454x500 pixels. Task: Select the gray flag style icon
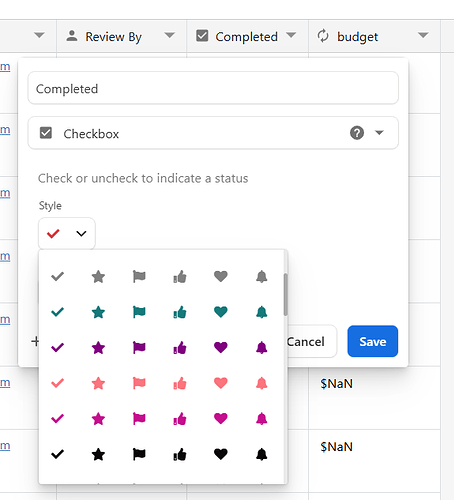[139, 277]
